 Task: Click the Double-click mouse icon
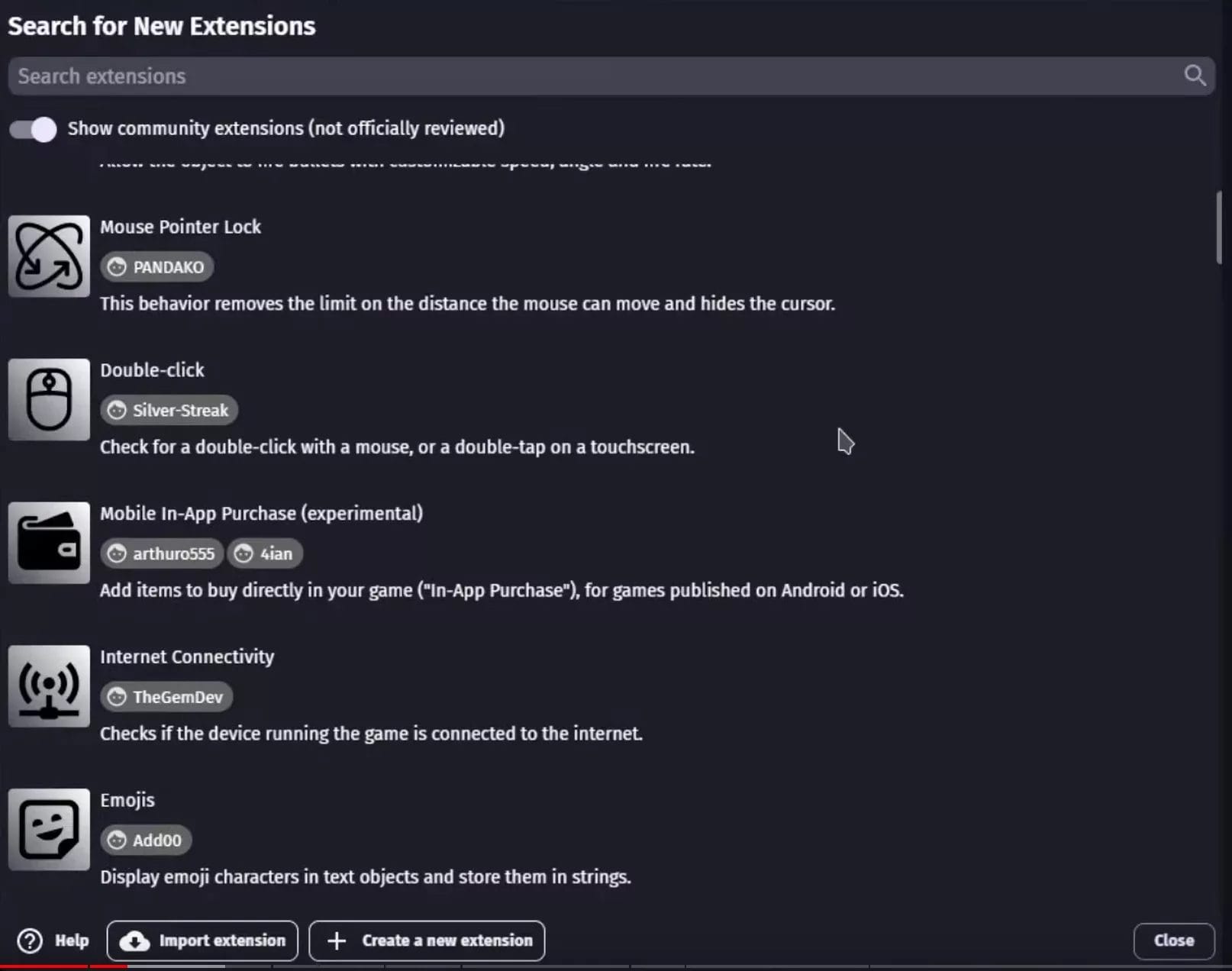point(49,399)
